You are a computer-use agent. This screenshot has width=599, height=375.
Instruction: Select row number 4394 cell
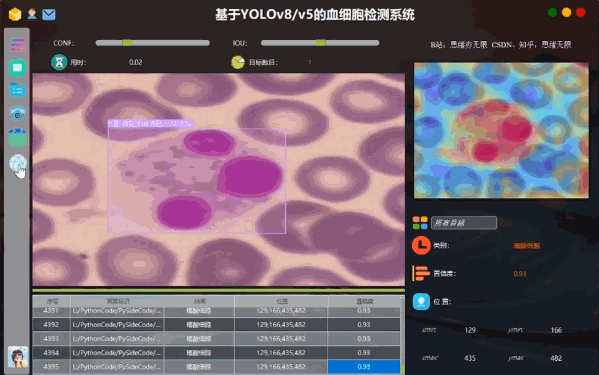click(51, 352)
